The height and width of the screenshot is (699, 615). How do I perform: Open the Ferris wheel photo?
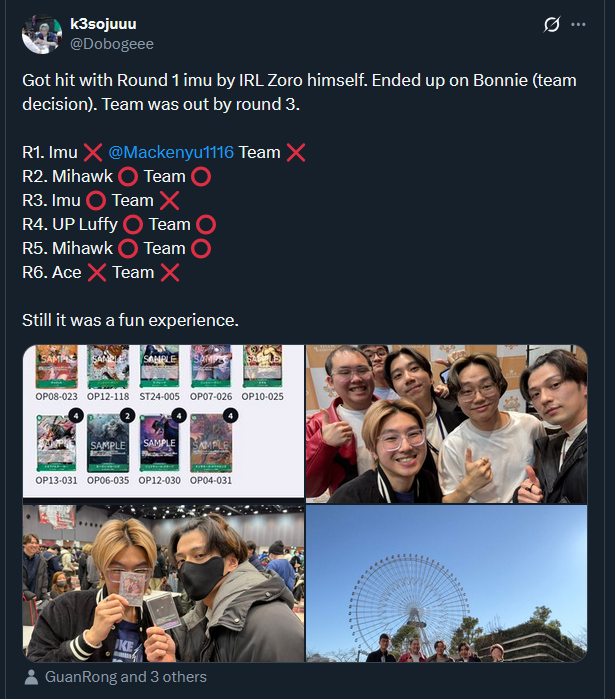pos(447,583)
